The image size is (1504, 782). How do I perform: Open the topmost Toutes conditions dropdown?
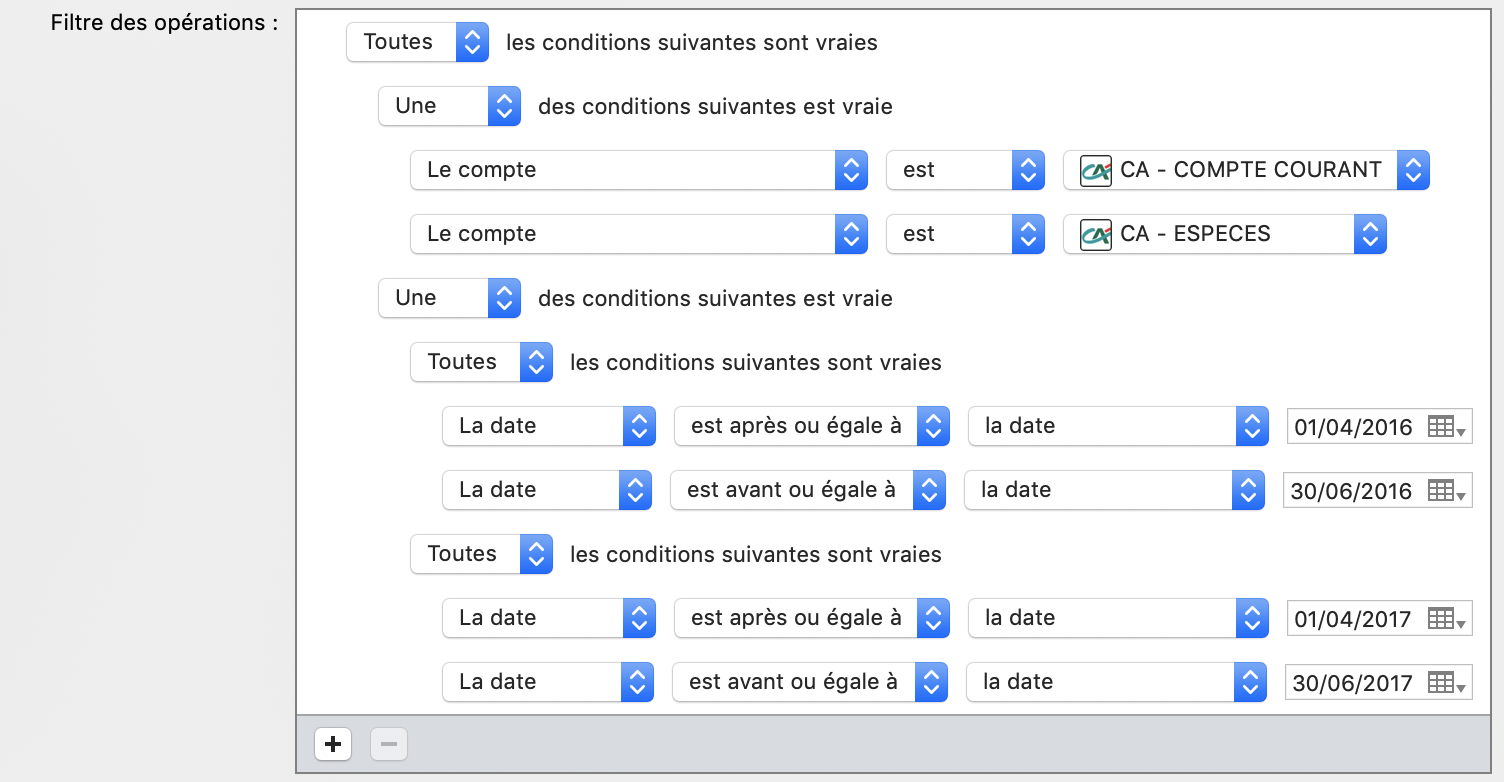click(x=417, y=42)
